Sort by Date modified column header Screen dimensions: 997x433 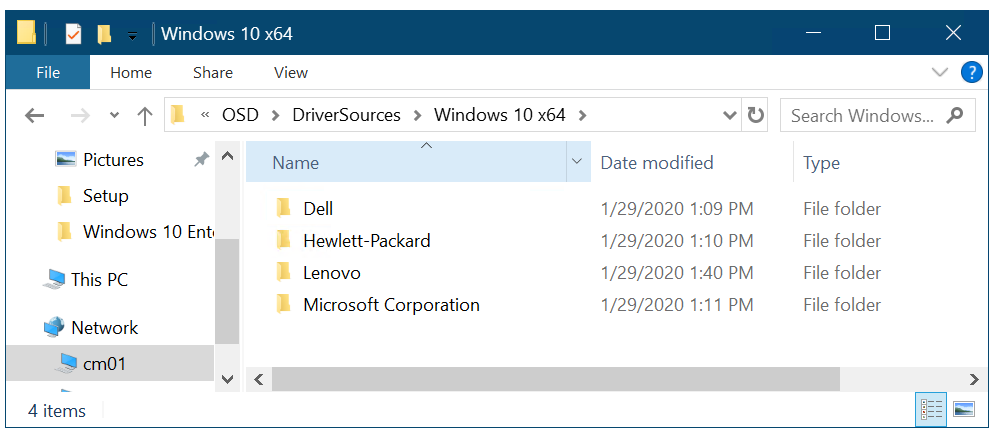click(657, 163)
